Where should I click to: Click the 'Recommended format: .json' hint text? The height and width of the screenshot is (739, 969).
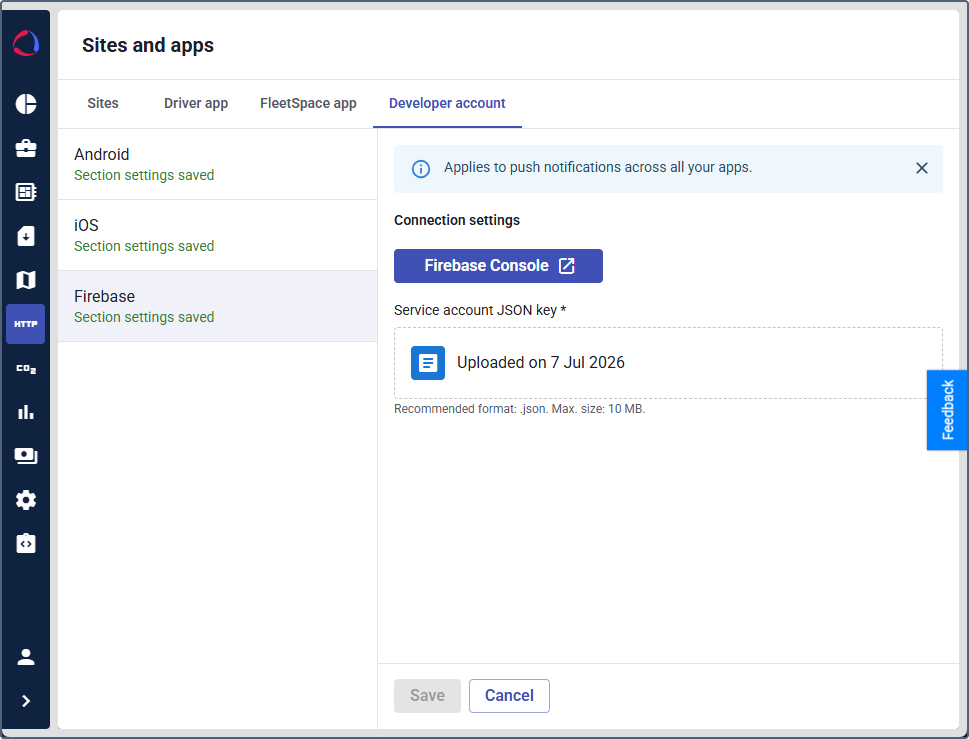(519, 409)
